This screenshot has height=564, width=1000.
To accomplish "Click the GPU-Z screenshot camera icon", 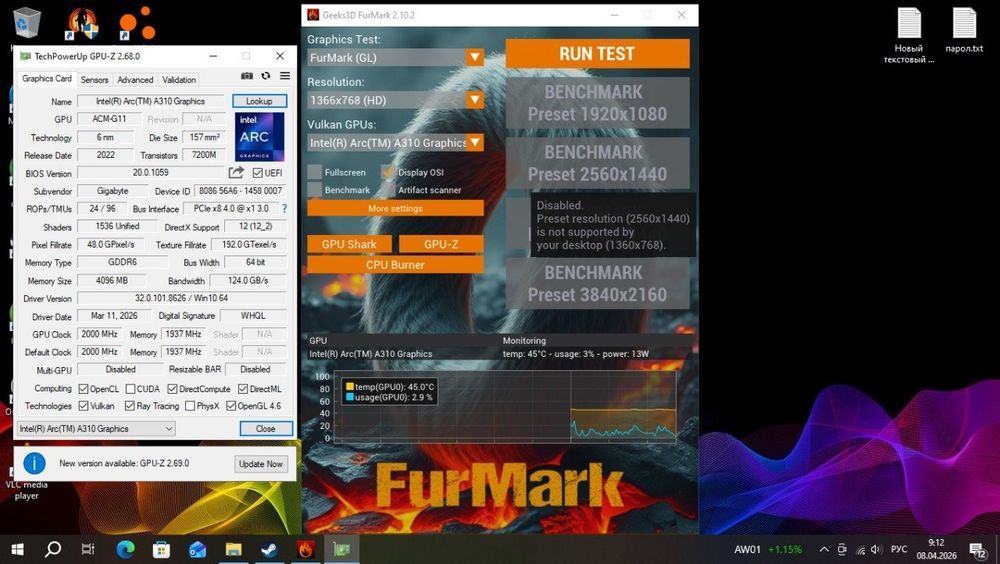I will (x=247, y=76).
